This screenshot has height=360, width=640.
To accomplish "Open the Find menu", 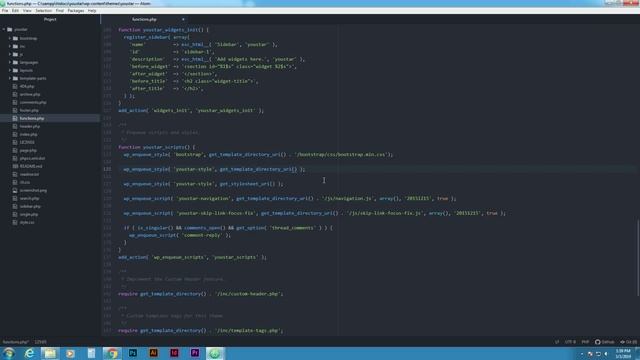I will 60,11.
